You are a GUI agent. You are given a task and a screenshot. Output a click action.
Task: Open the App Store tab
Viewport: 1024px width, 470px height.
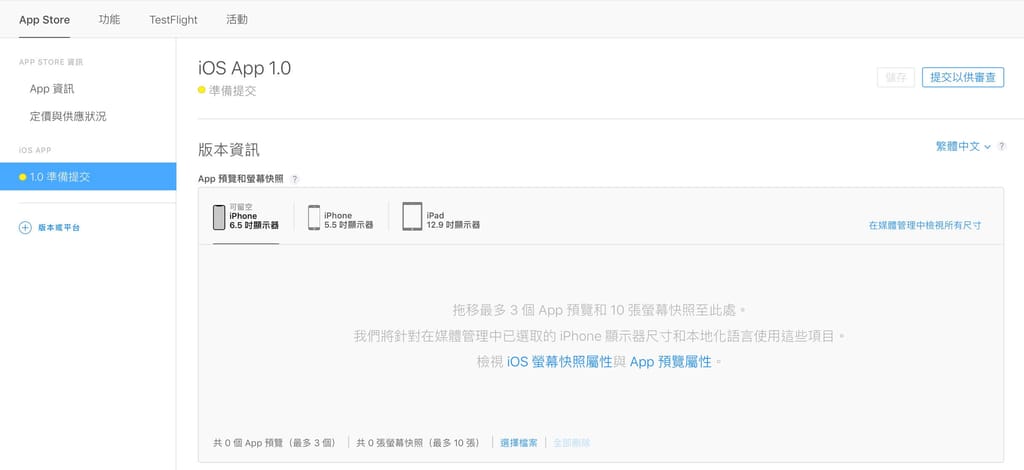[x=44, y=20]
